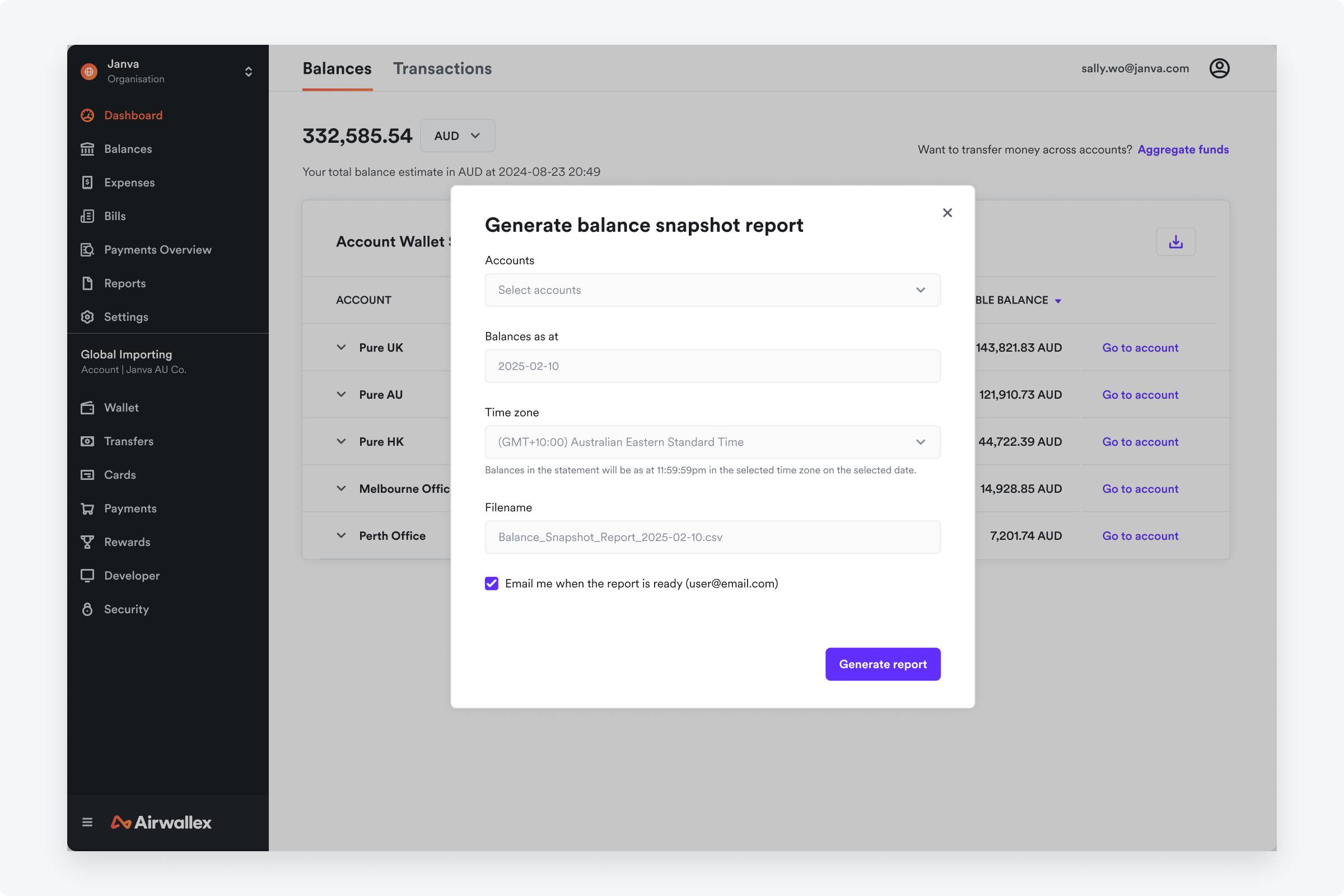The width and height of the screenshot is (1344, 896).
Task: Open Payments Overview
Action: pos(158,249)
